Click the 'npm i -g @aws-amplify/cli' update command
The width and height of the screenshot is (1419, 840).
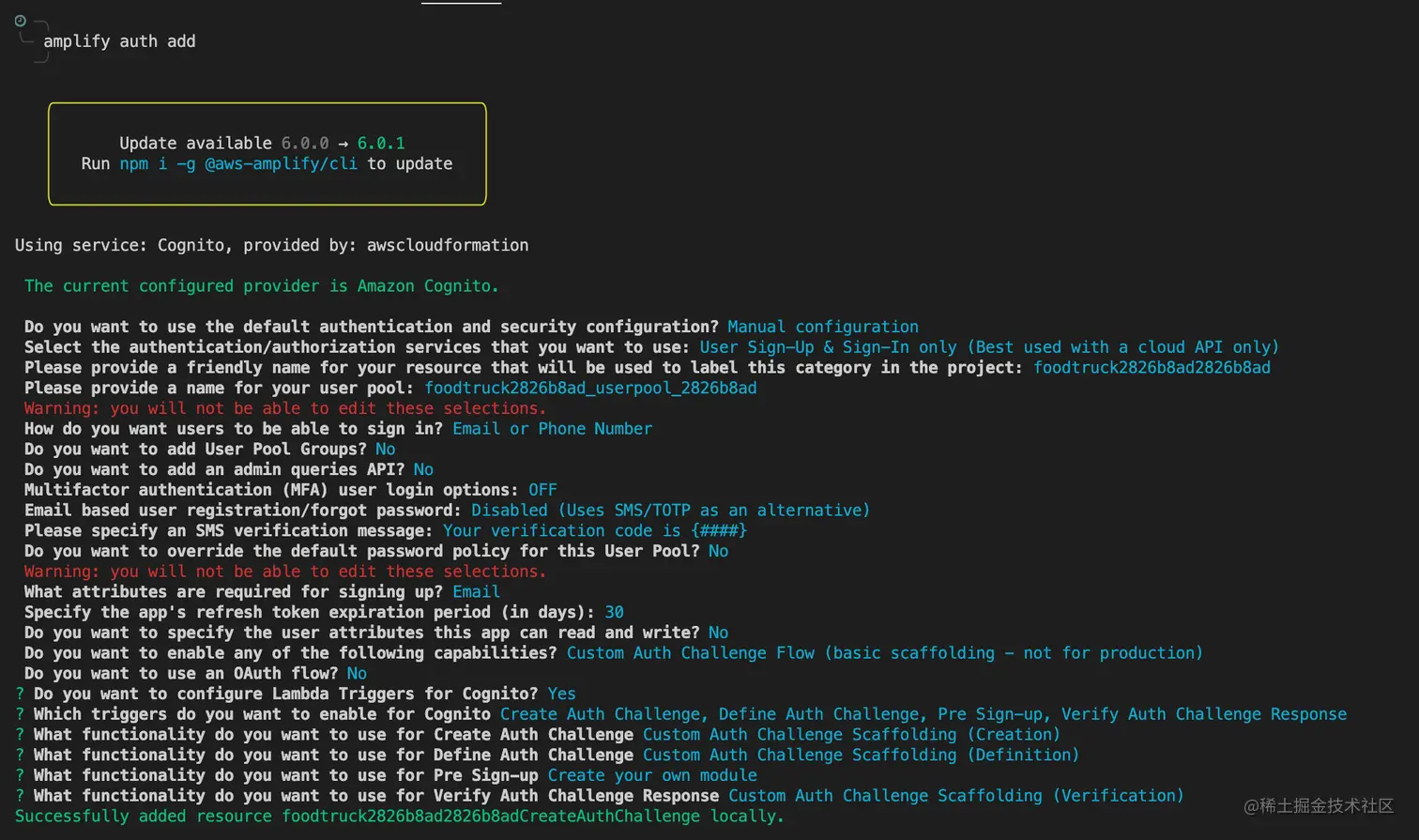(x=238, y=163)
